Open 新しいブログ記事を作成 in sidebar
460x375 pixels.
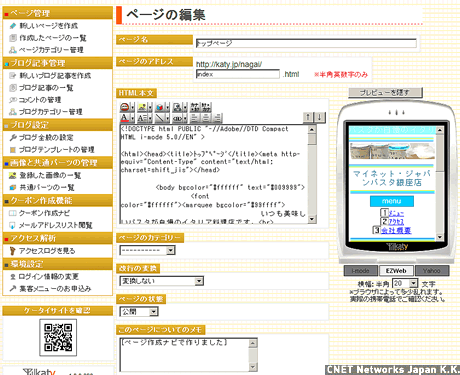55,76
